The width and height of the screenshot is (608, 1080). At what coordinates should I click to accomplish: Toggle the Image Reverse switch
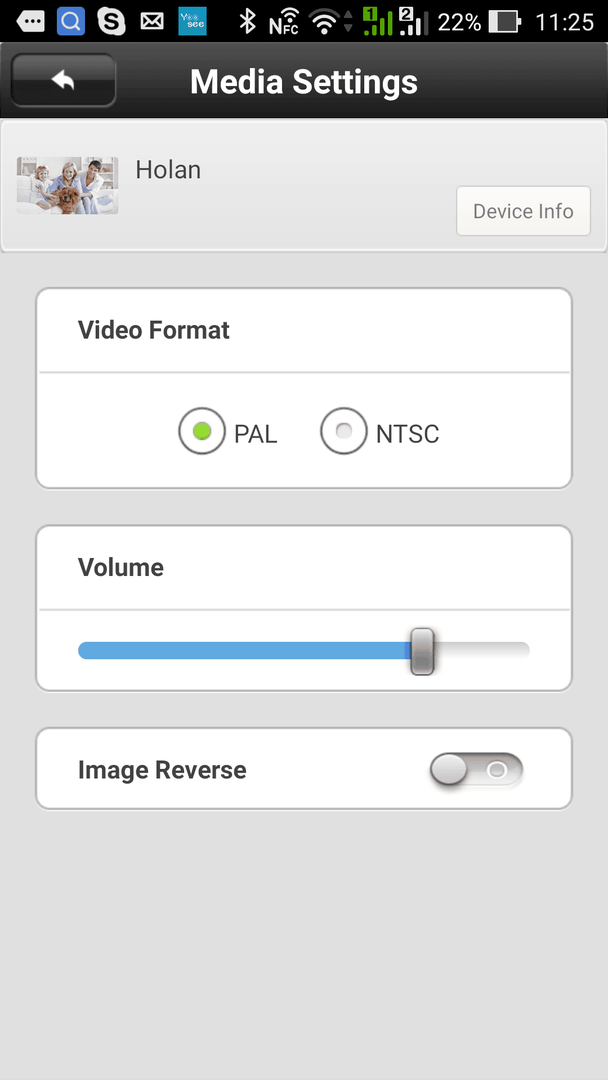[476, 769]
